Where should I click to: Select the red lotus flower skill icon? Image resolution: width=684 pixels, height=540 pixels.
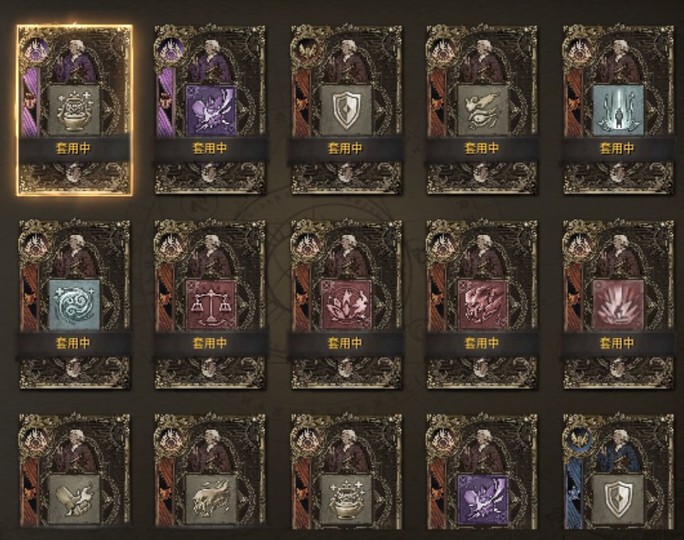[x=346, y=305]
